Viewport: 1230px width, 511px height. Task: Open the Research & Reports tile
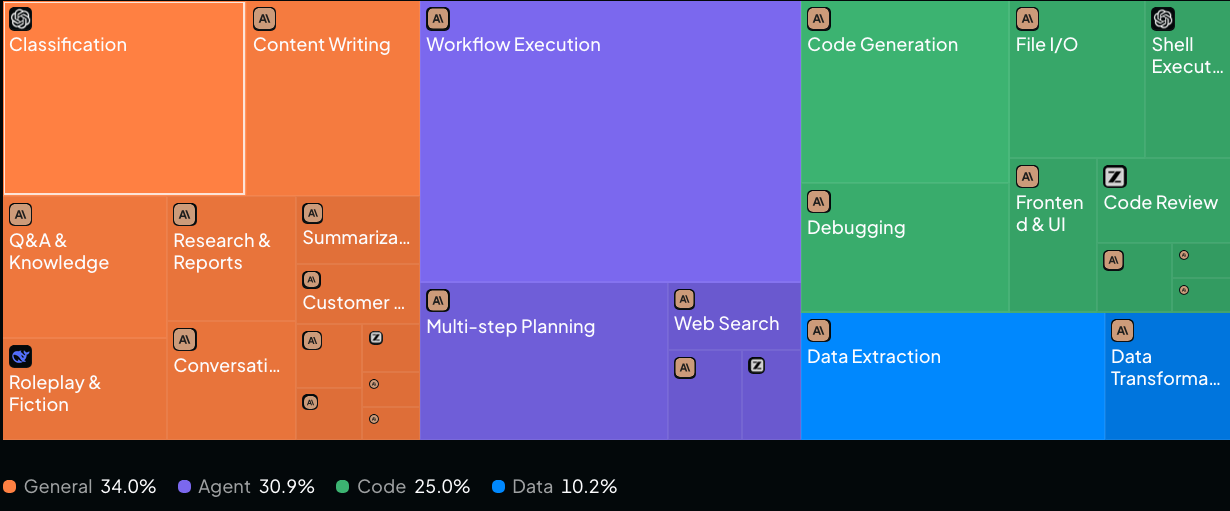[x=232, y=259]
